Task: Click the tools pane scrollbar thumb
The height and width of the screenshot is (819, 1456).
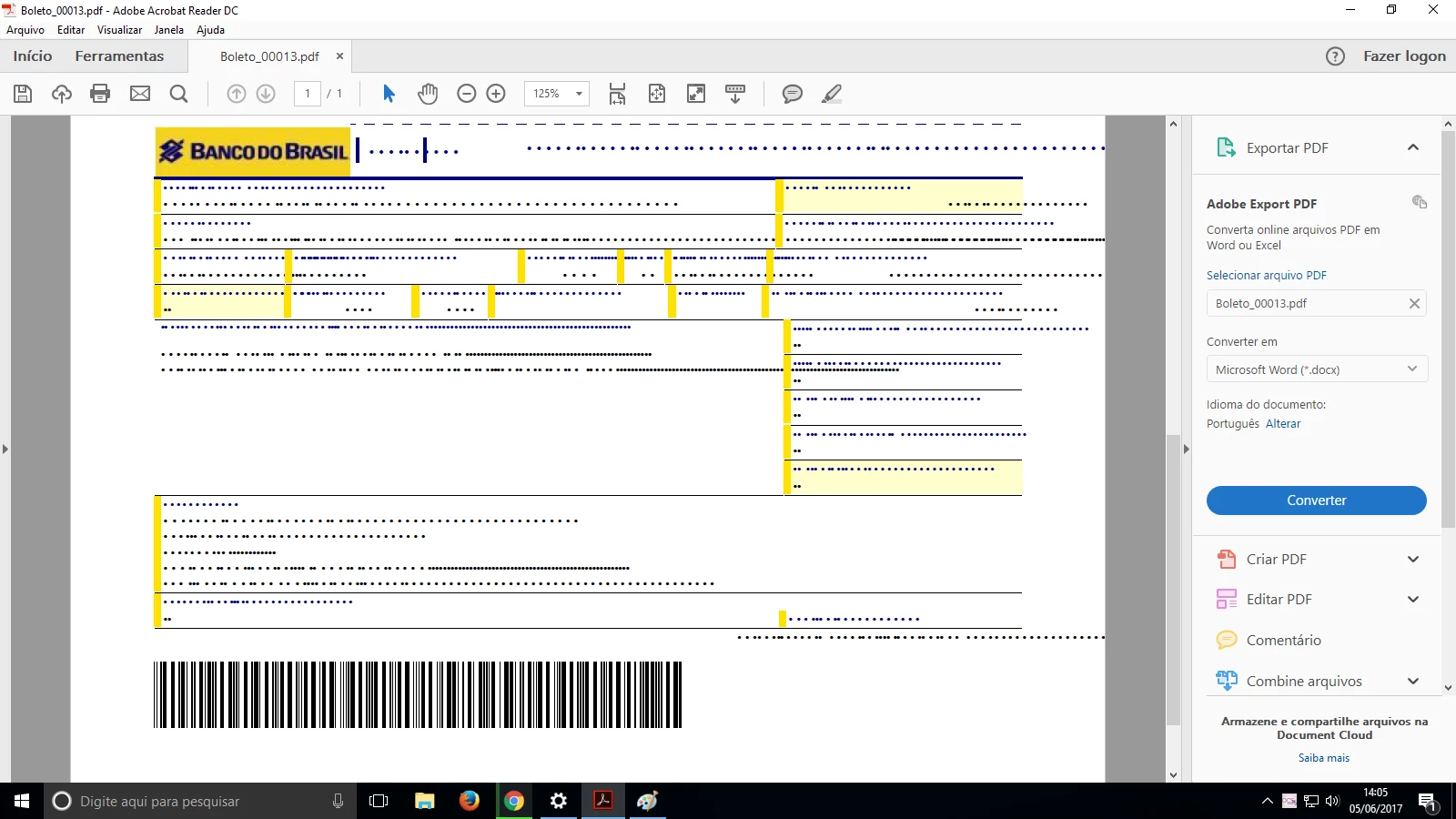Action: [1448, 329]
